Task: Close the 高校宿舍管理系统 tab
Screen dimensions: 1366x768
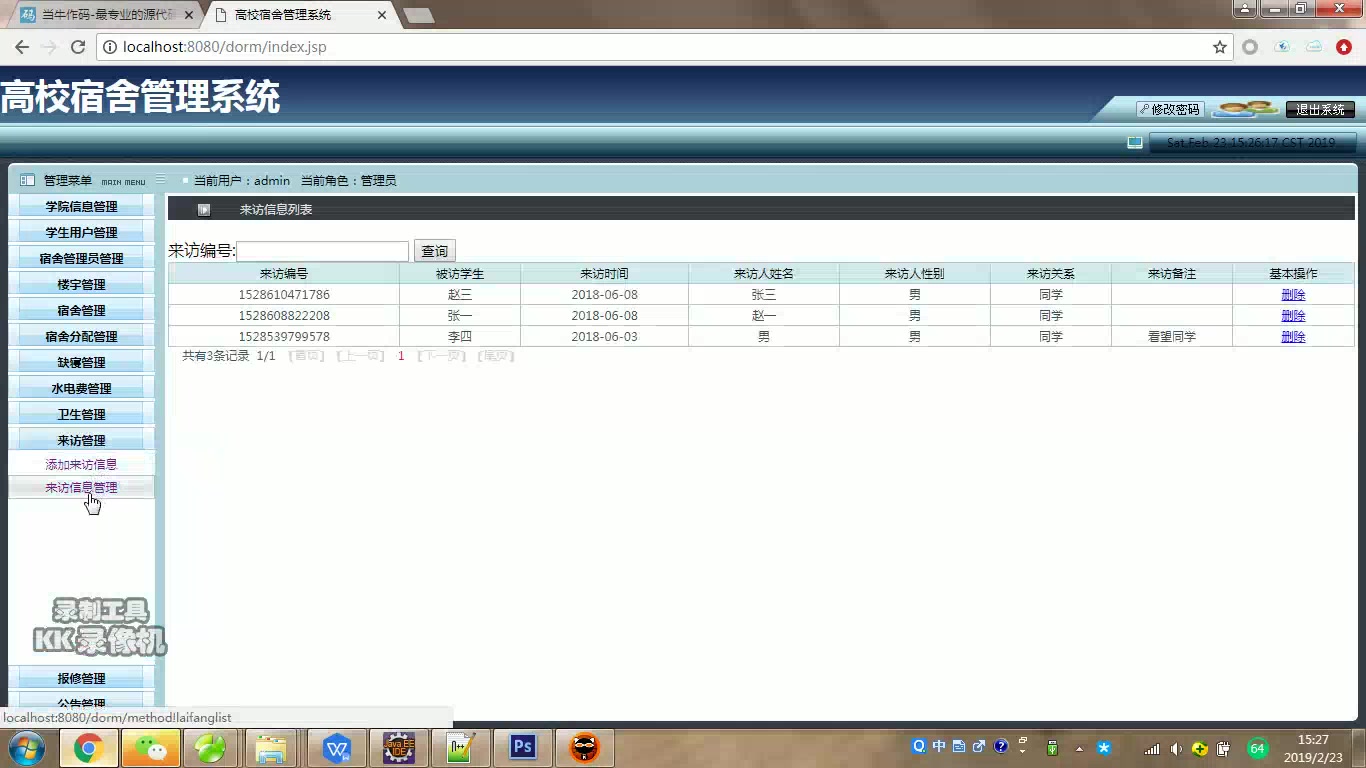Action: coord(382,15)
